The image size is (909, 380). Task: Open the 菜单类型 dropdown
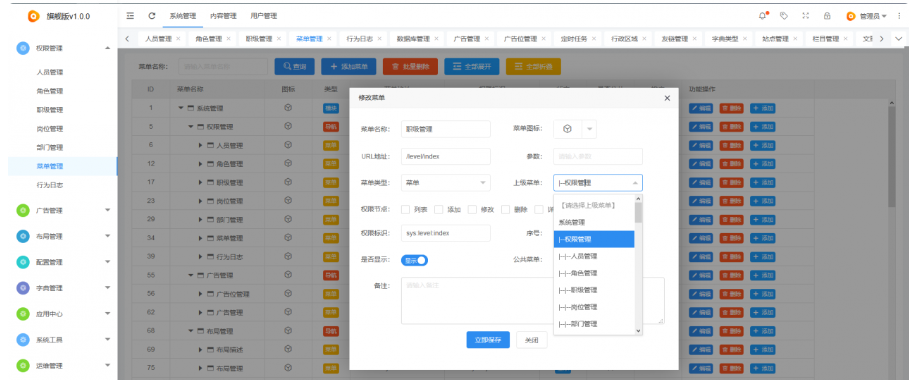click(x=446, y=183)
